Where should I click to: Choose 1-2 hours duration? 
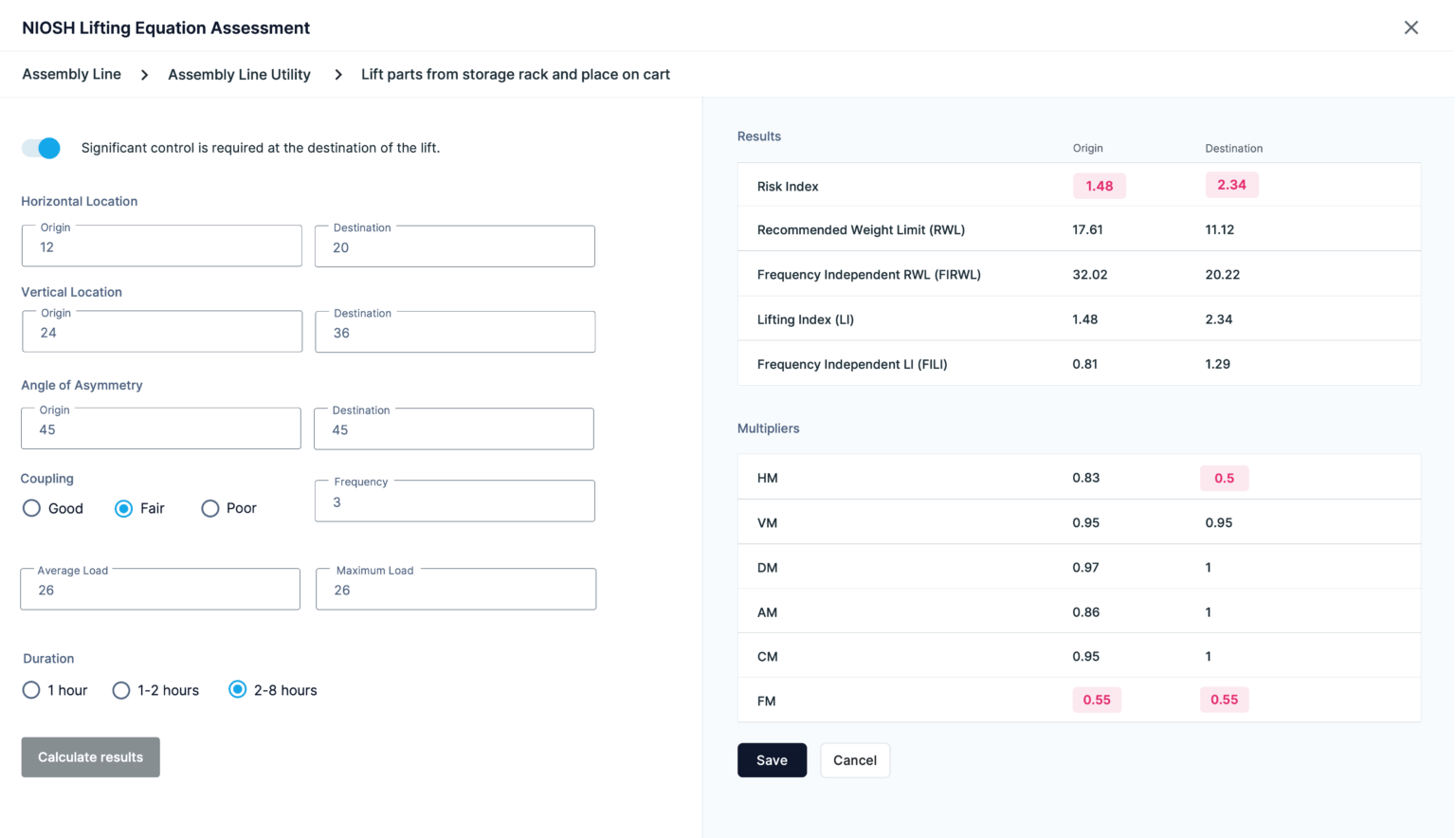(x=120, y=690)
